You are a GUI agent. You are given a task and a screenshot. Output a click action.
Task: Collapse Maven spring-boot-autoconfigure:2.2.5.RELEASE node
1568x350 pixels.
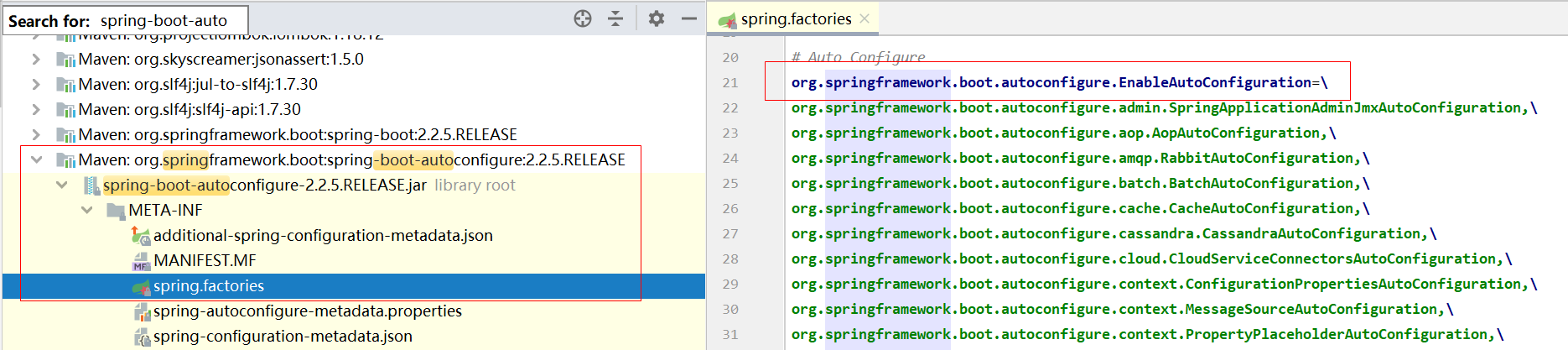35,159
